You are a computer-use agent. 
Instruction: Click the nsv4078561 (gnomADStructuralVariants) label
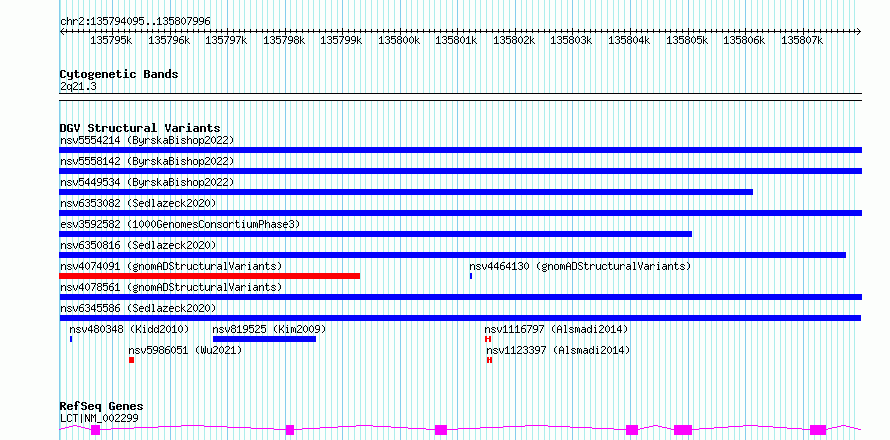tap(171, 287)
